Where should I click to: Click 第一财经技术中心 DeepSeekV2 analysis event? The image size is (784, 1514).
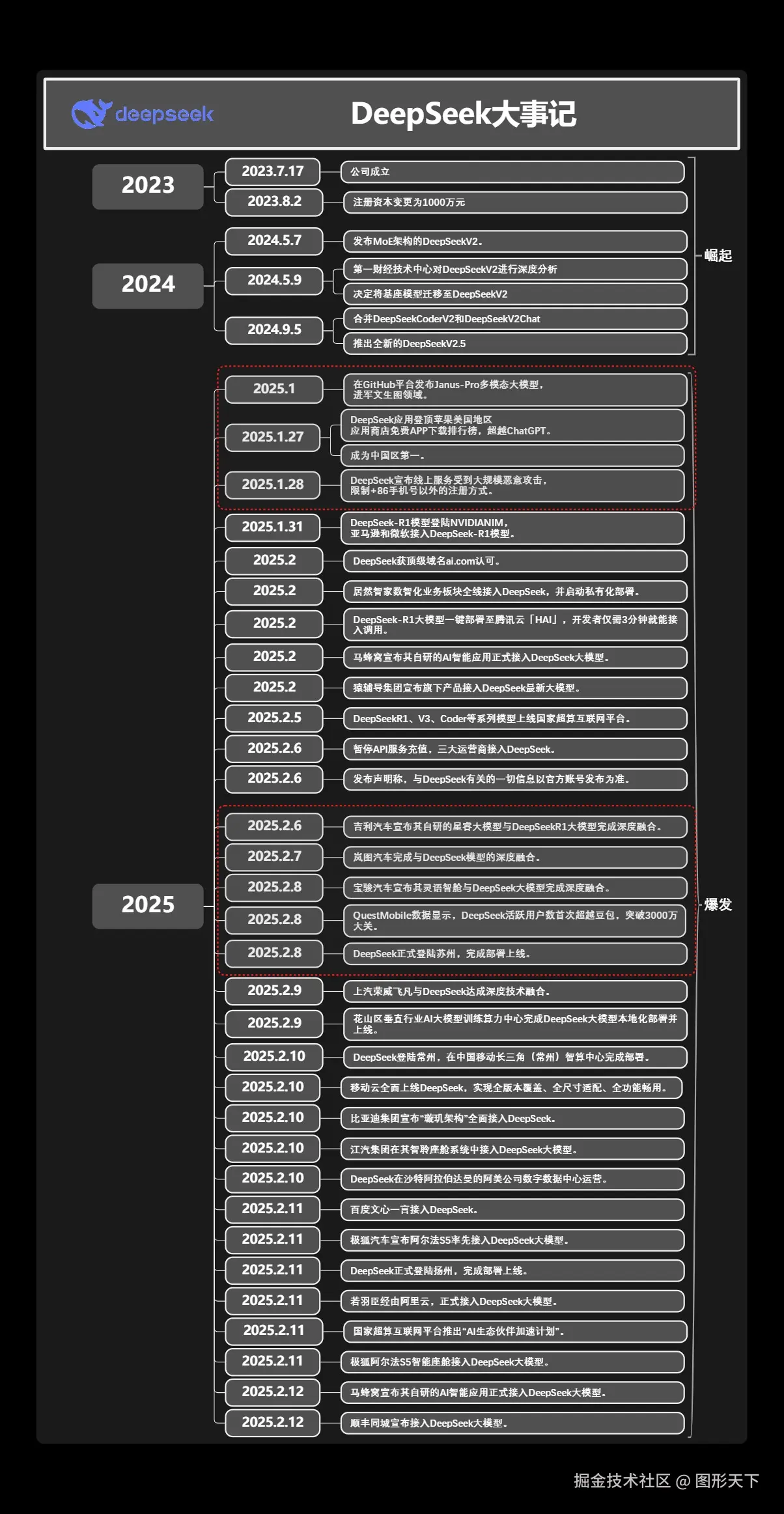(515, 270)
